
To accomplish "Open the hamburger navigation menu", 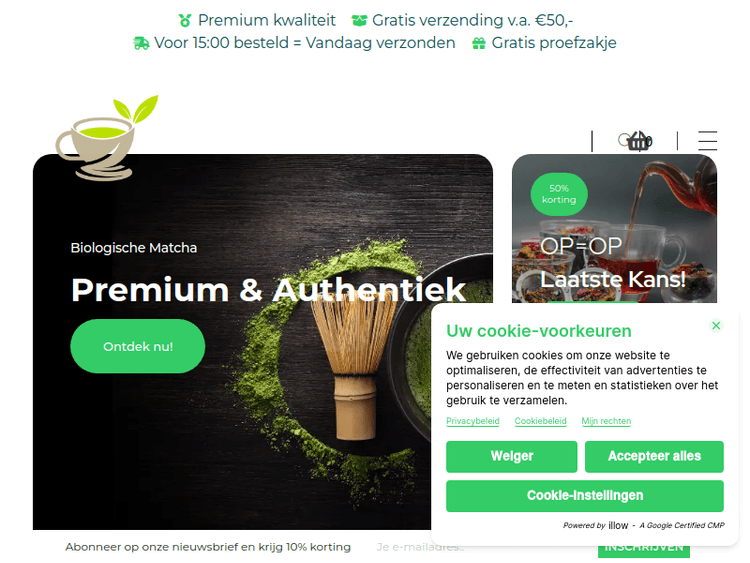I will 707,141.
